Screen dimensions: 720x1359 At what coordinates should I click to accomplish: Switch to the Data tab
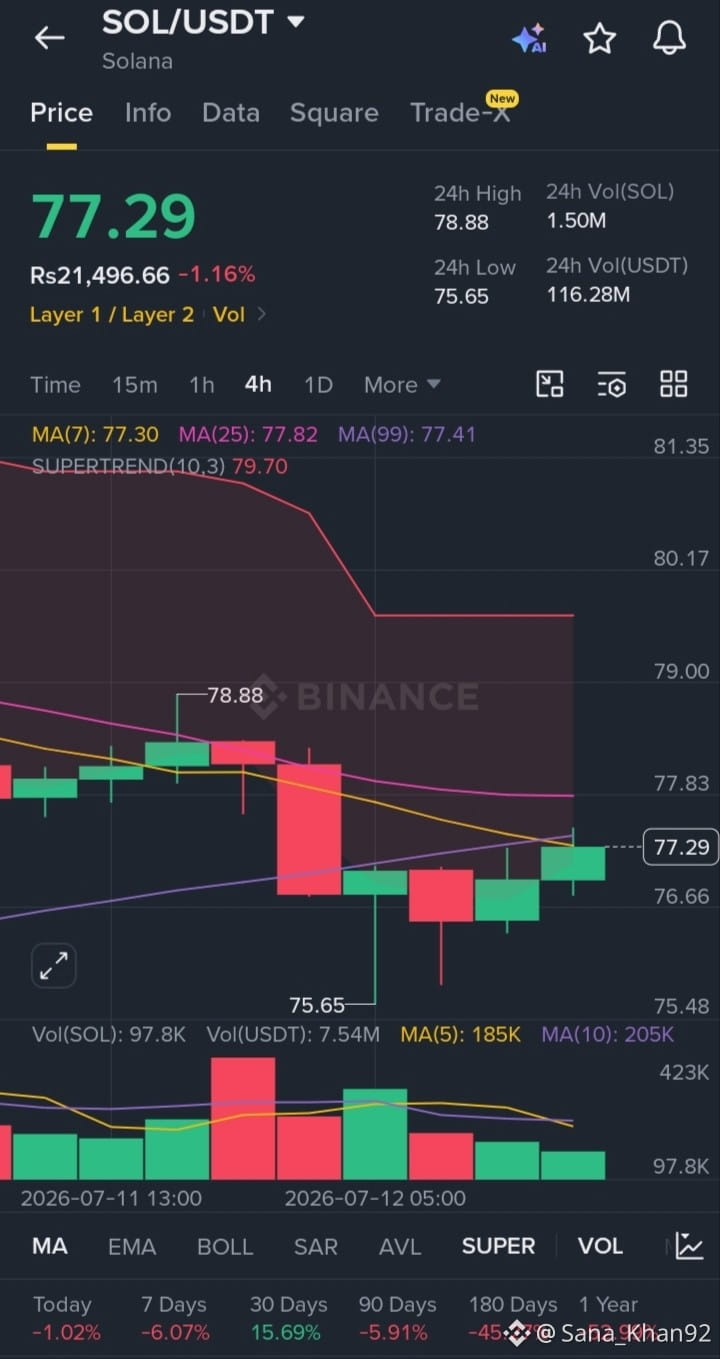231,113
